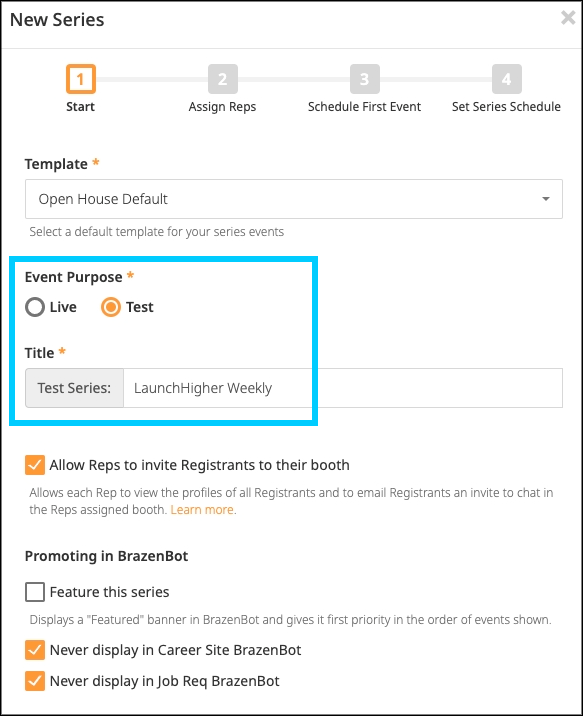This screenshot has width=583, height=716.
Task: Select the Live event purpose
Action: click(35, 307)
